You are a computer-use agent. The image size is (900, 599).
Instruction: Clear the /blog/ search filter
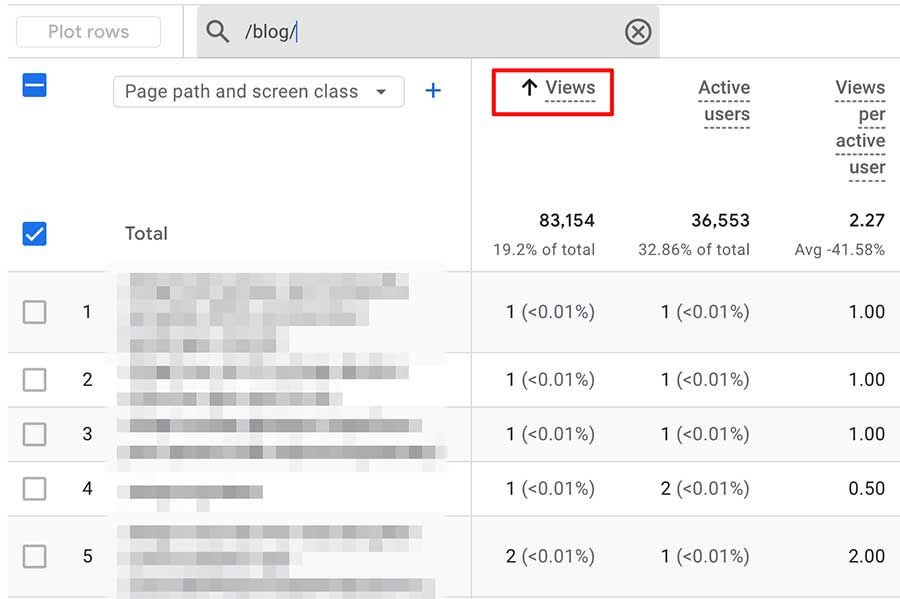pos(637,32)
